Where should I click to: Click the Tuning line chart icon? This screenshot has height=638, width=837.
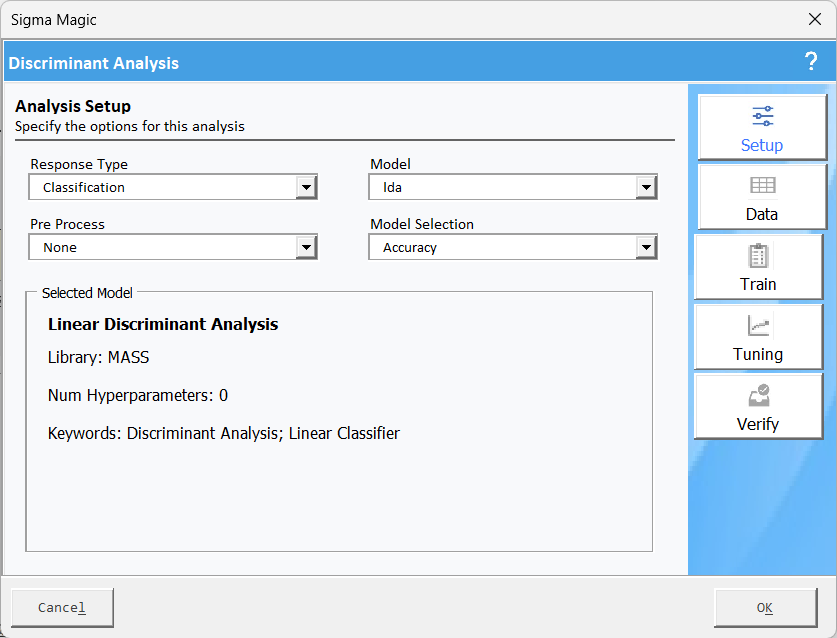[758, 325]
